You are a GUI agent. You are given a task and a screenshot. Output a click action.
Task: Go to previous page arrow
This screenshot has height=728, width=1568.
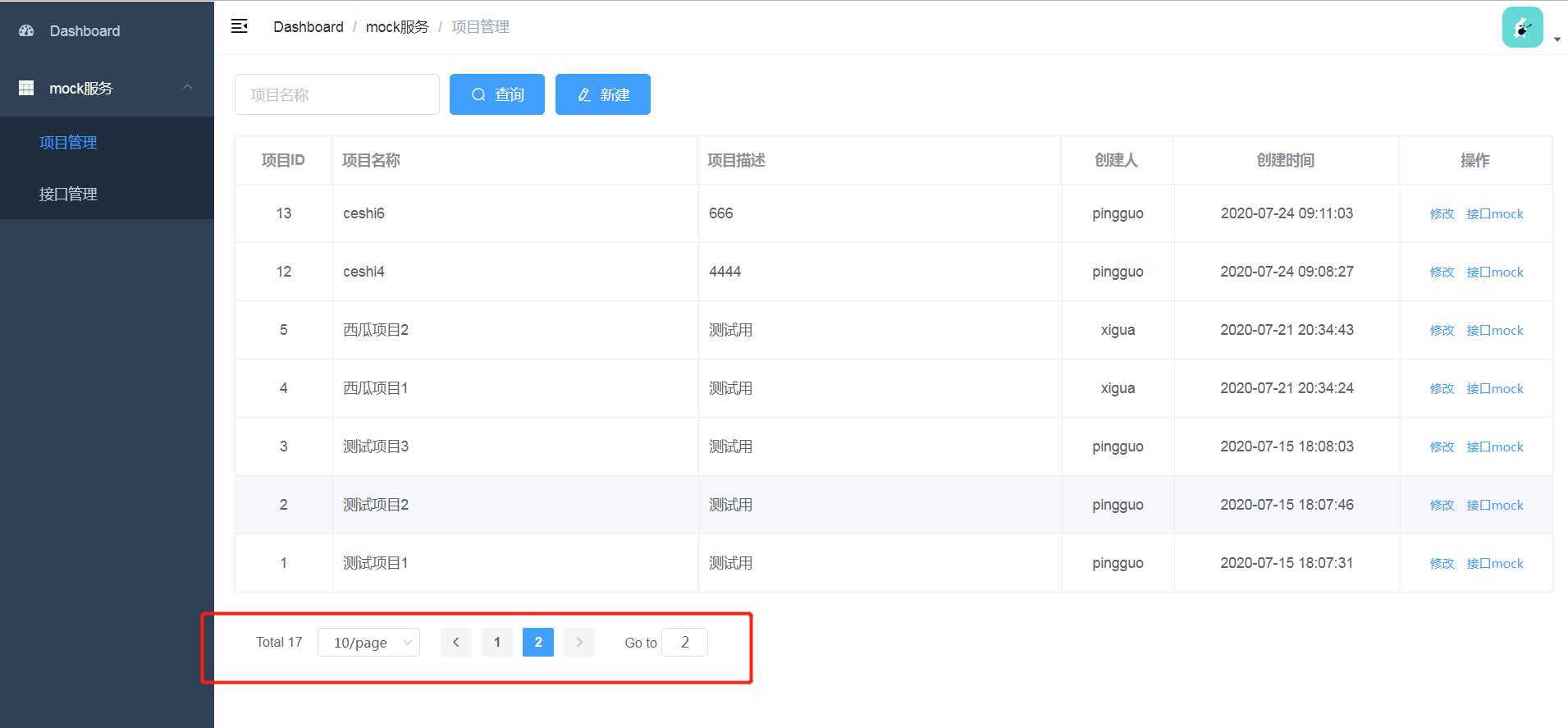(x=456, y=642)
